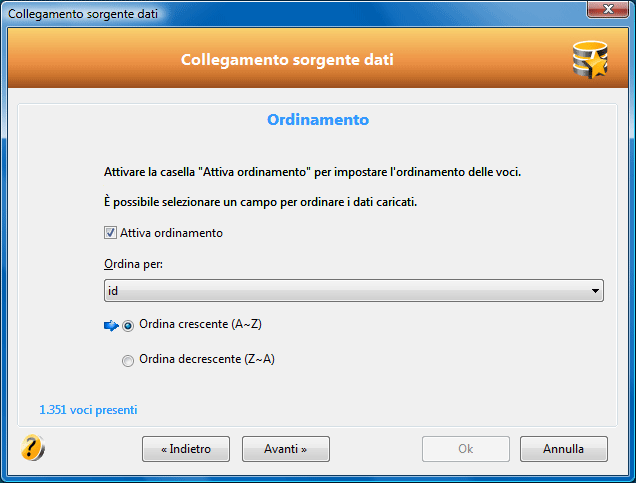This screenshot has width=636, height=483.
Task: Cancel the dialog with Annulla
Action: pyautogui.click(x=564, y=449)
